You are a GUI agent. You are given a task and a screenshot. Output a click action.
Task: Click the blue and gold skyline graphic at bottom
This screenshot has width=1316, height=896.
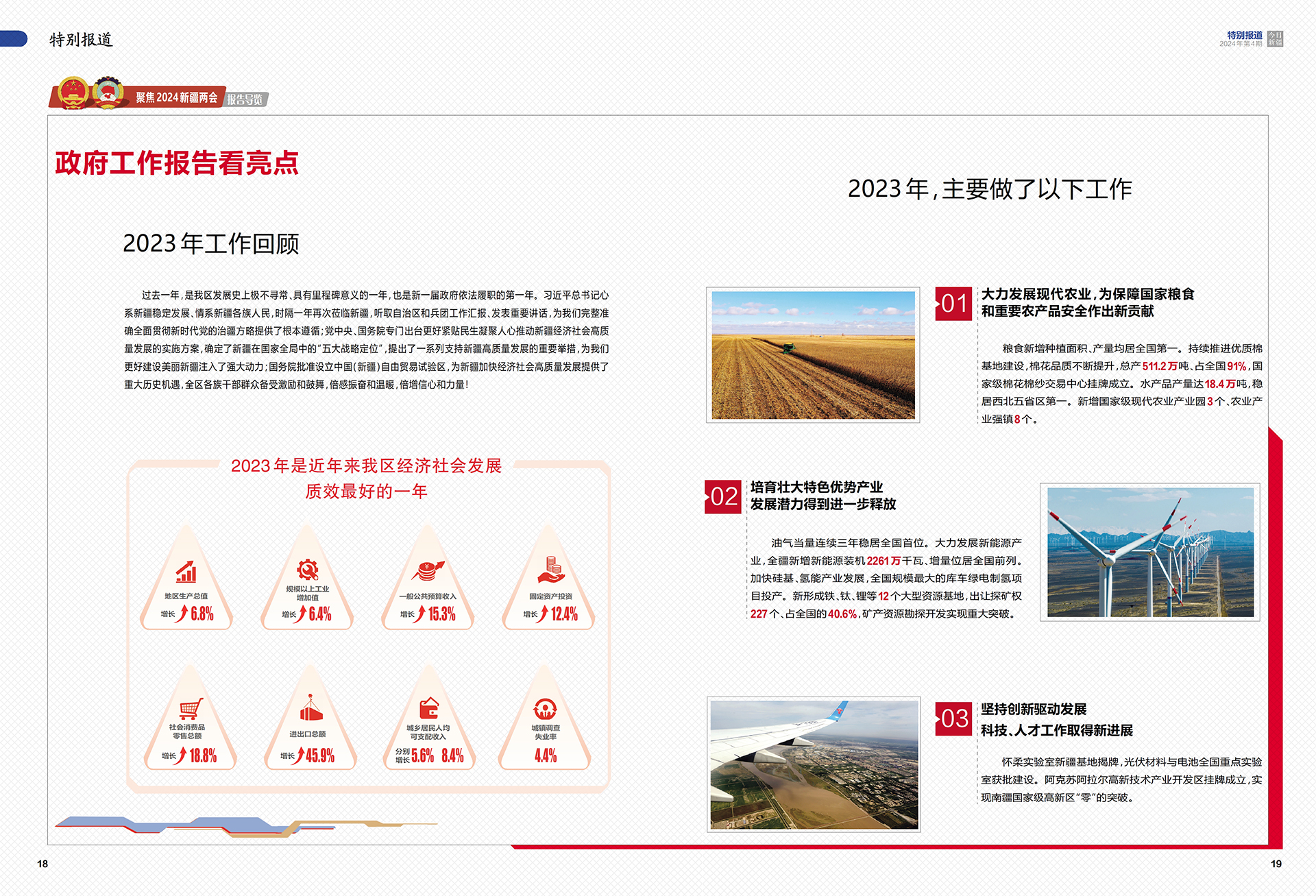pyautogui.click(x=245, y=826)
